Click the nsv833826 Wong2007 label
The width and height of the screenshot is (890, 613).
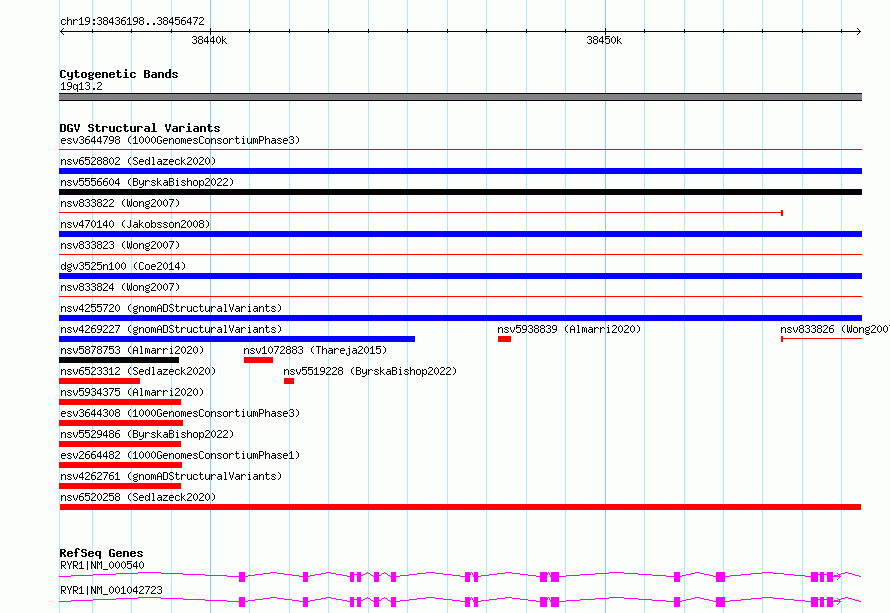(834, 329)
